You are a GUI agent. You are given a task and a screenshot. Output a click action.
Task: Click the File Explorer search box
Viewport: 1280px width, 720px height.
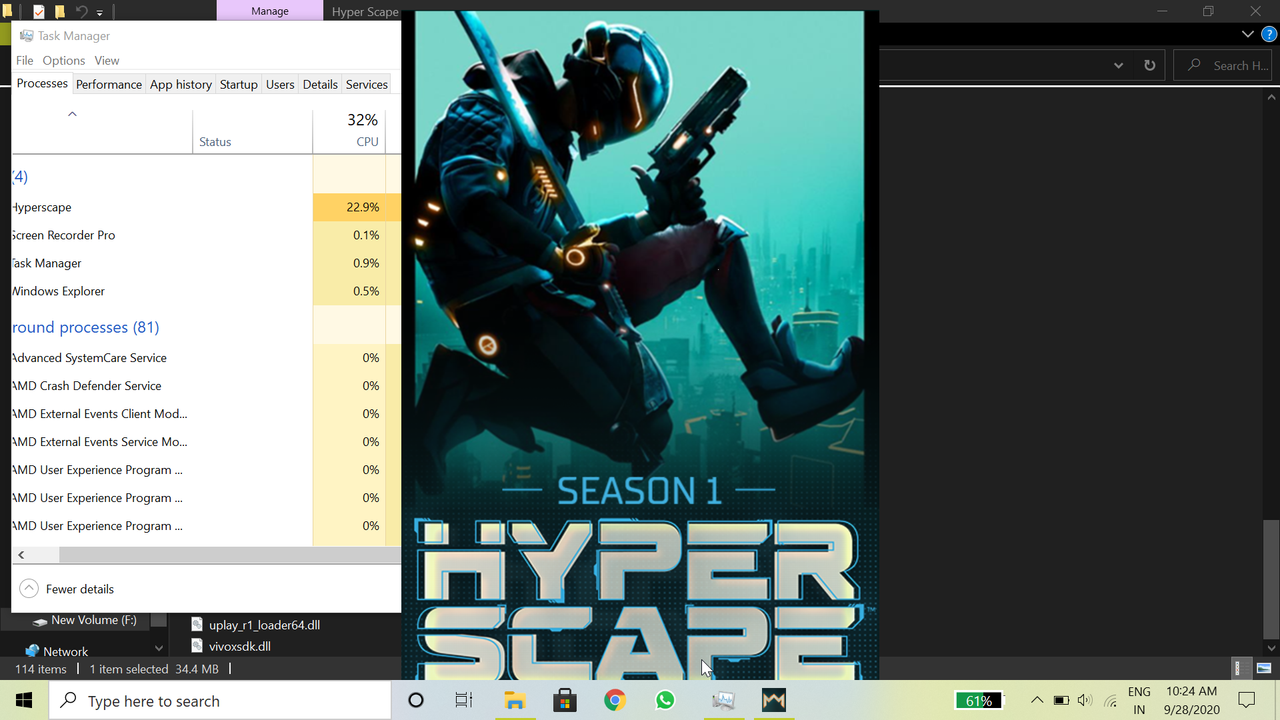[1224, 65]
